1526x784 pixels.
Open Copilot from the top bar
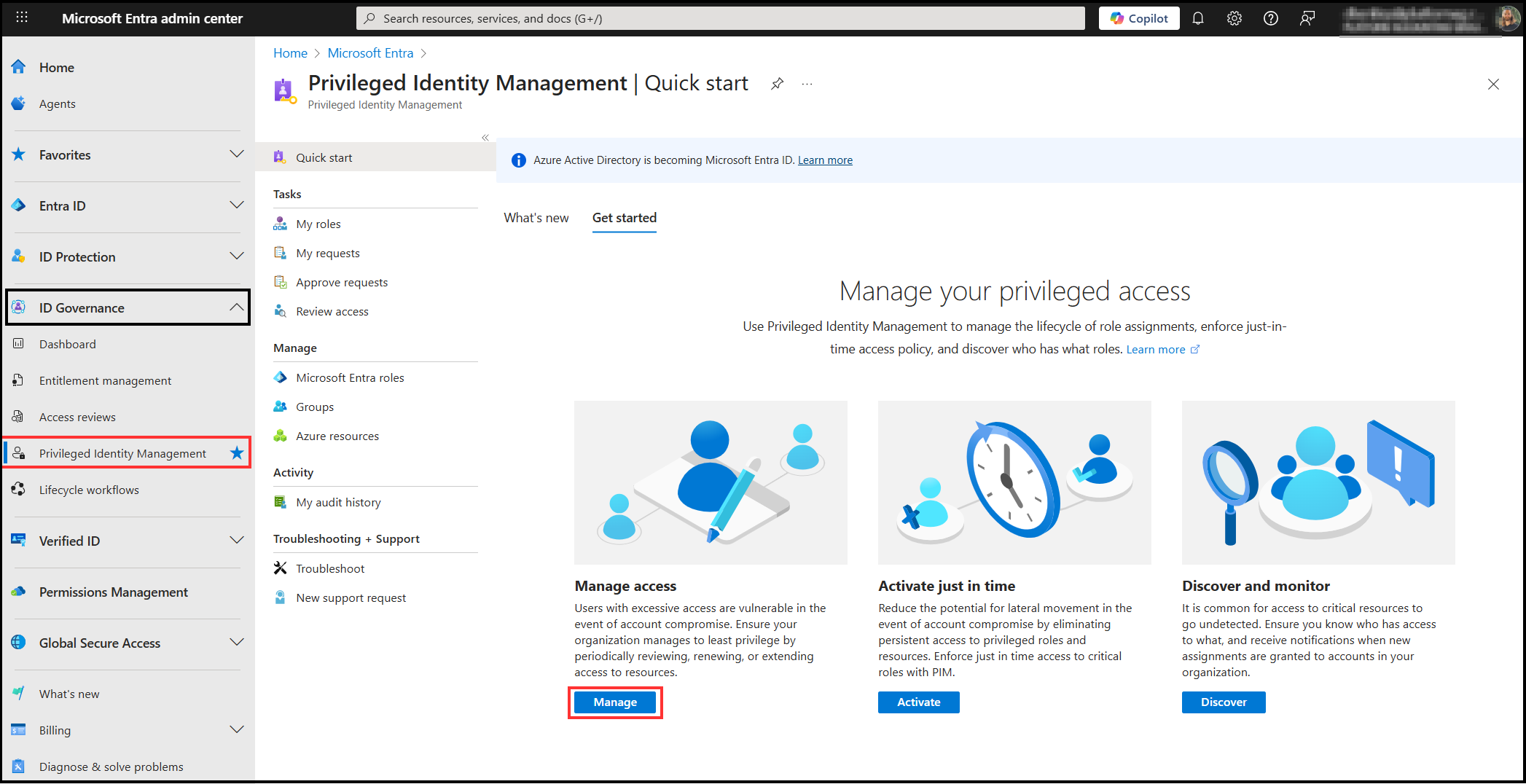(1139, 18)
